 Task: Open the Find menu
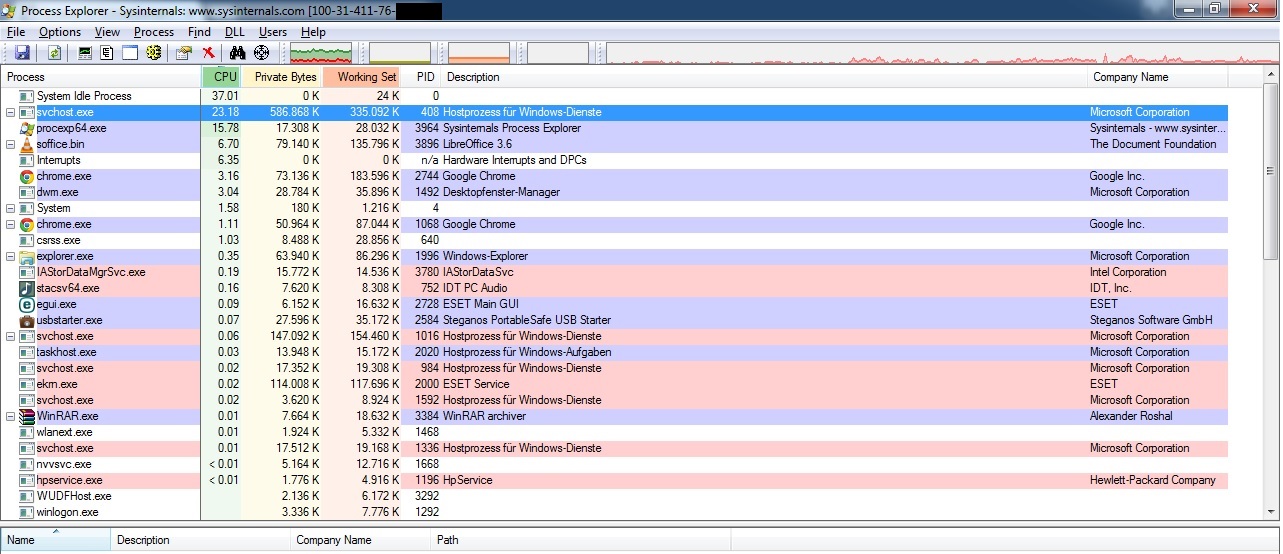click(x=199, y=32)
